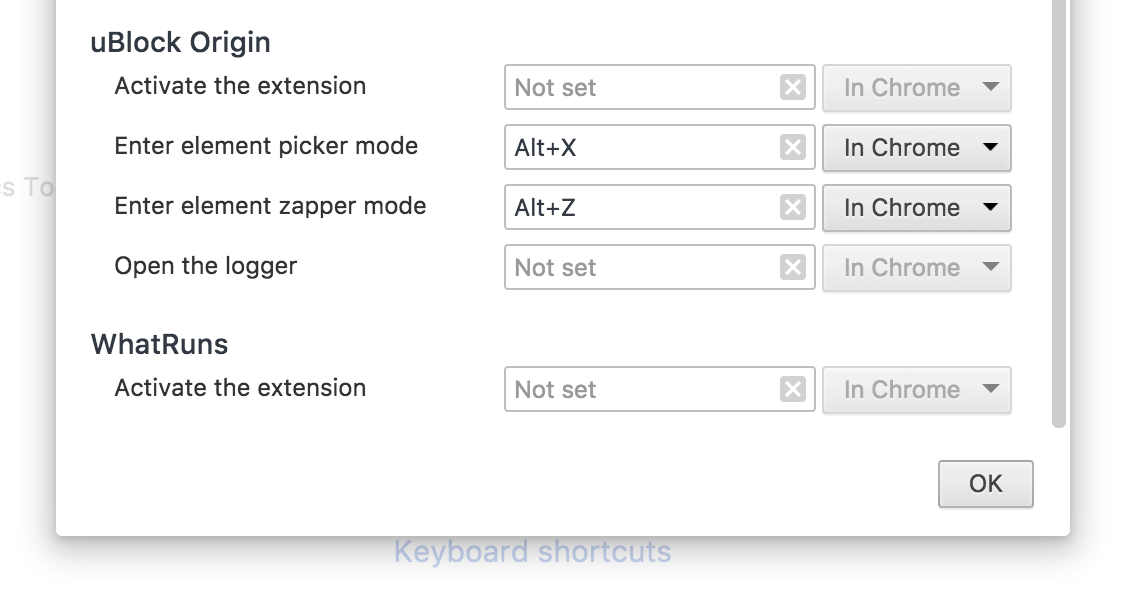
Task: Clear the Activate uBlock Origin shortcut field
Action: point(793,87)
